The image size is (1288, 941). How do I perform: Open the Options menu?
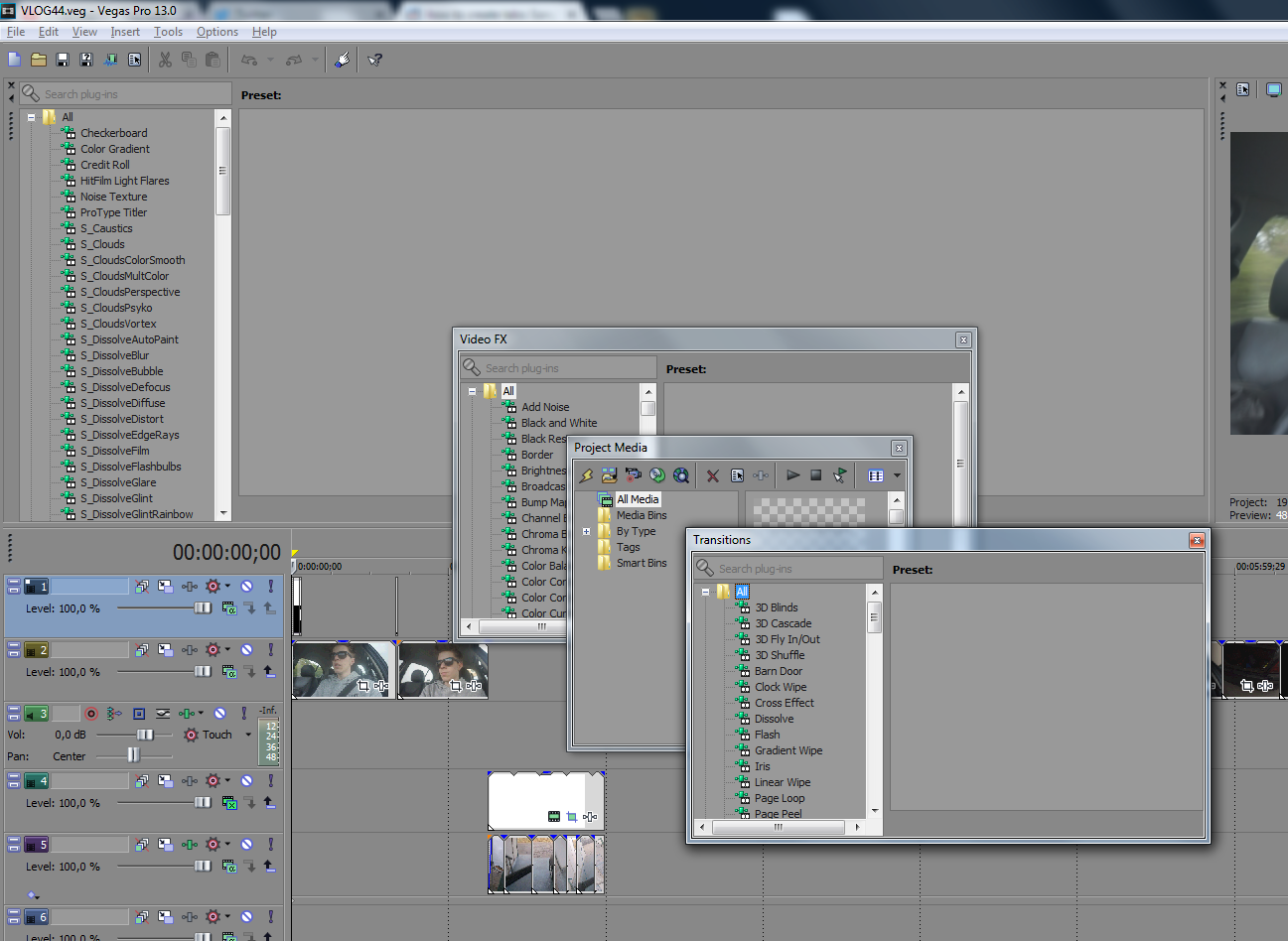point(217,32)
